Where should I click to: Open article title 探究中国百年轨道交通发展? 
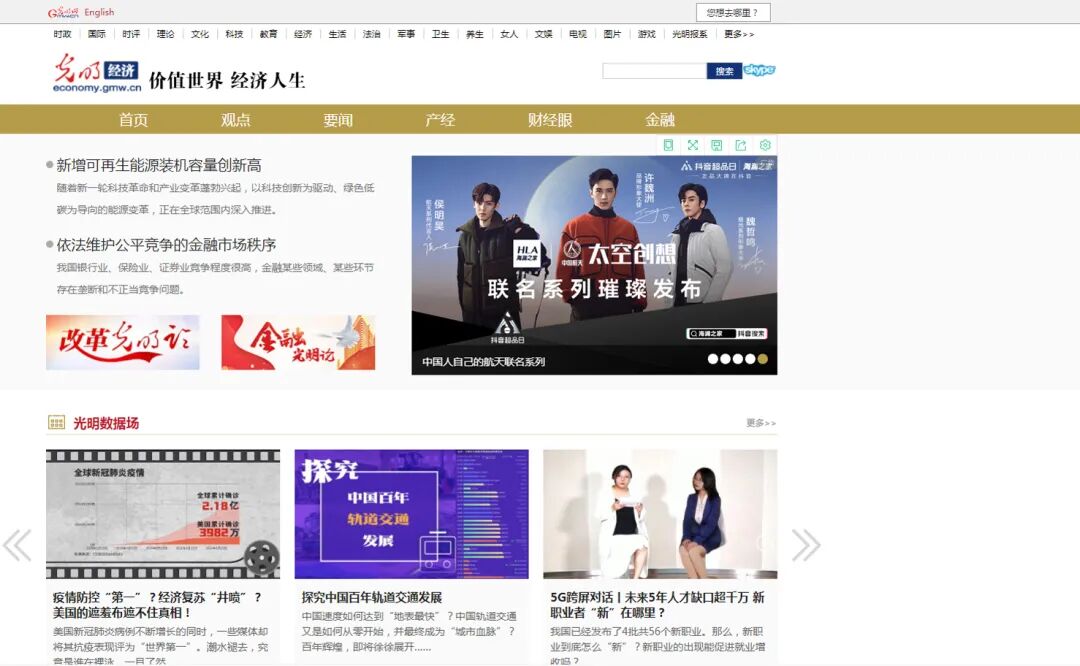(x=372, y=597)
